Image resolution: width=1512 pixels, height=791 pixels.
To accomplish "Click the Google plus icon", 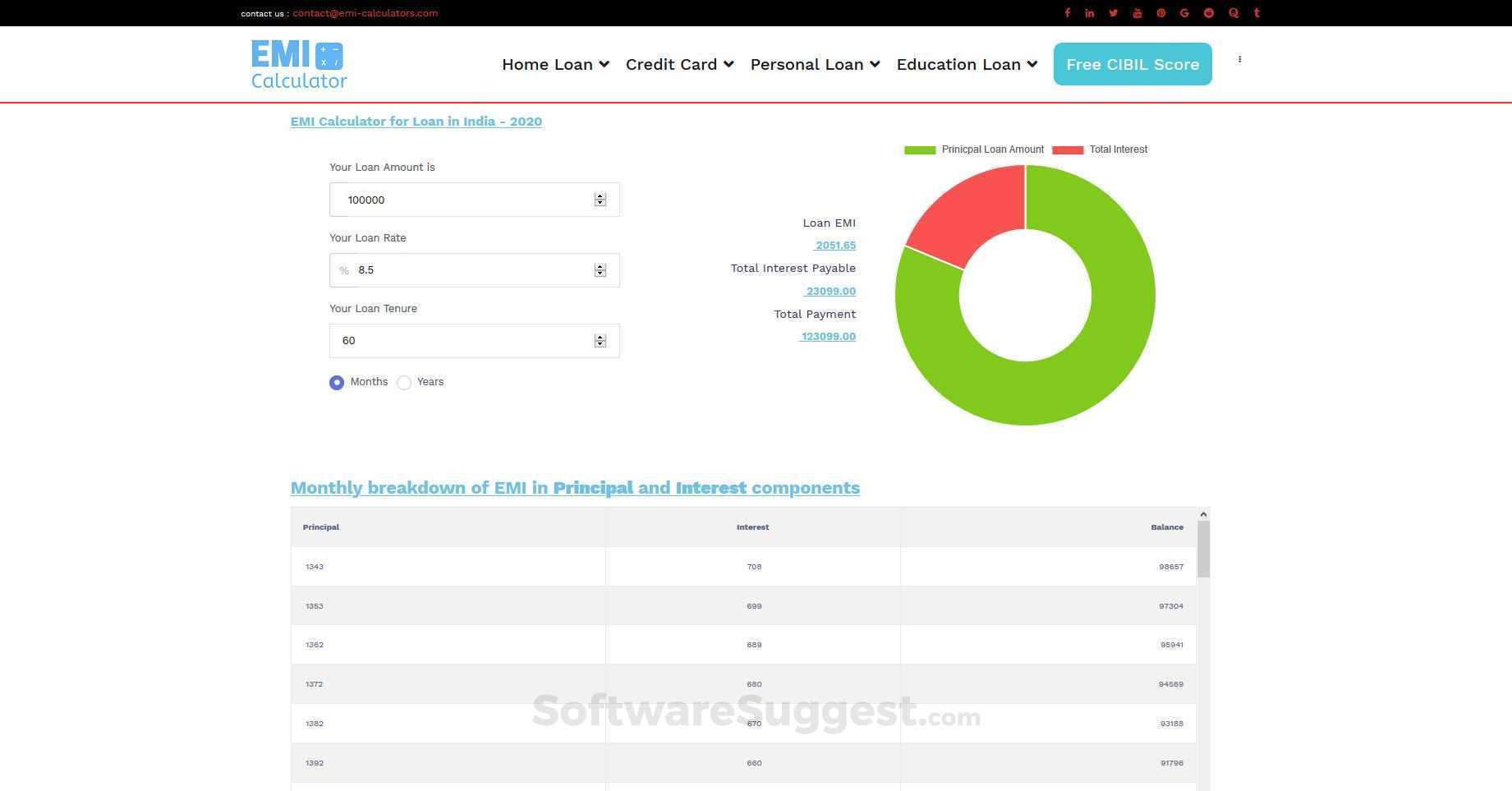I will [1184, 12].
